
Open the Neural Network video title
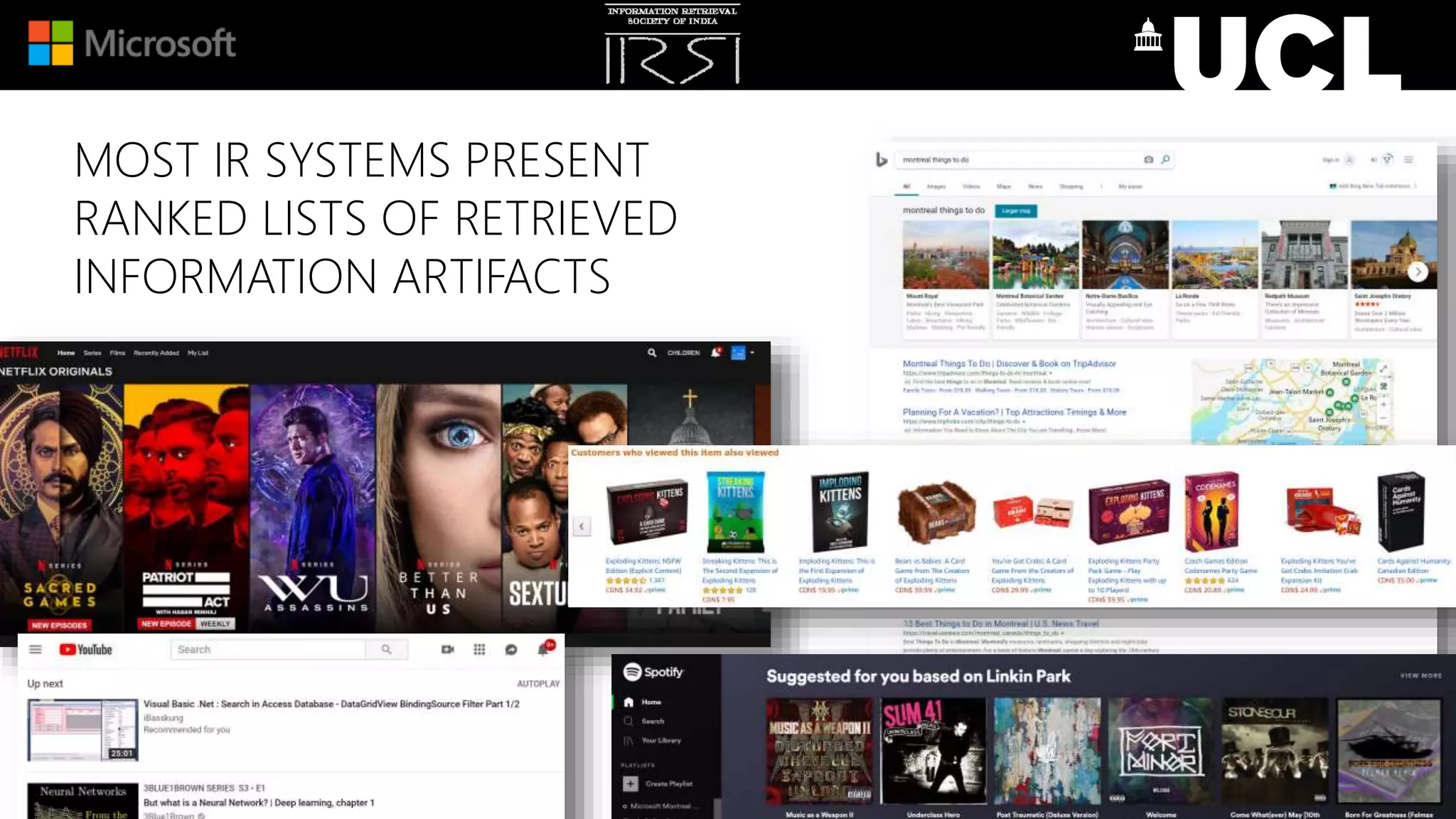point(259,803)
